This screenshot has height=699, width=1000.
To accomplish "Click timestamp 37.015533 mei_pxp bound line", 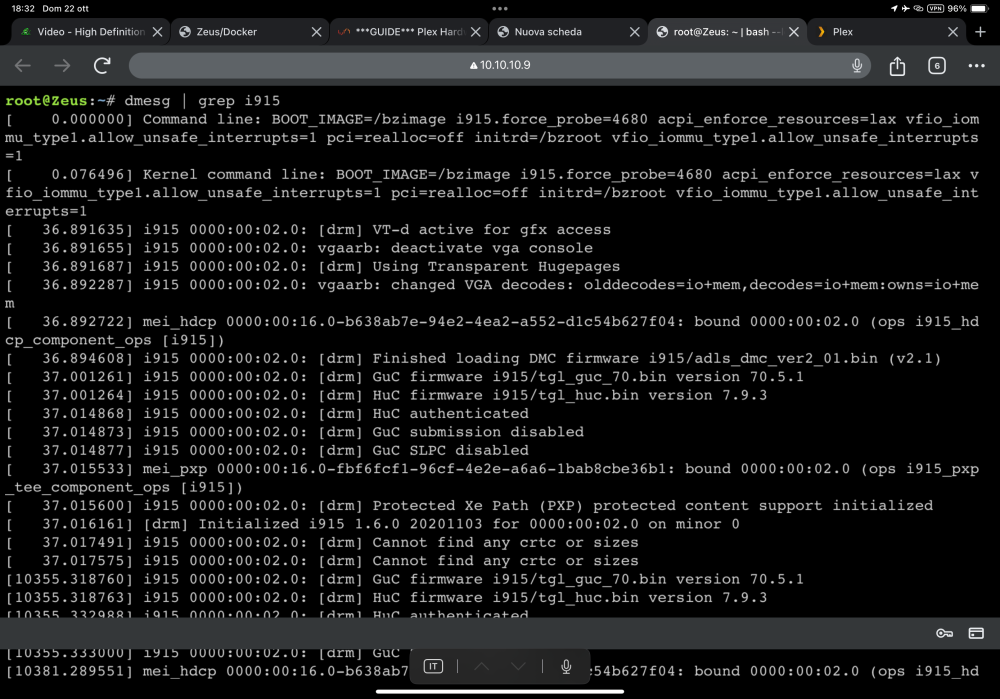I will [492, 478].
